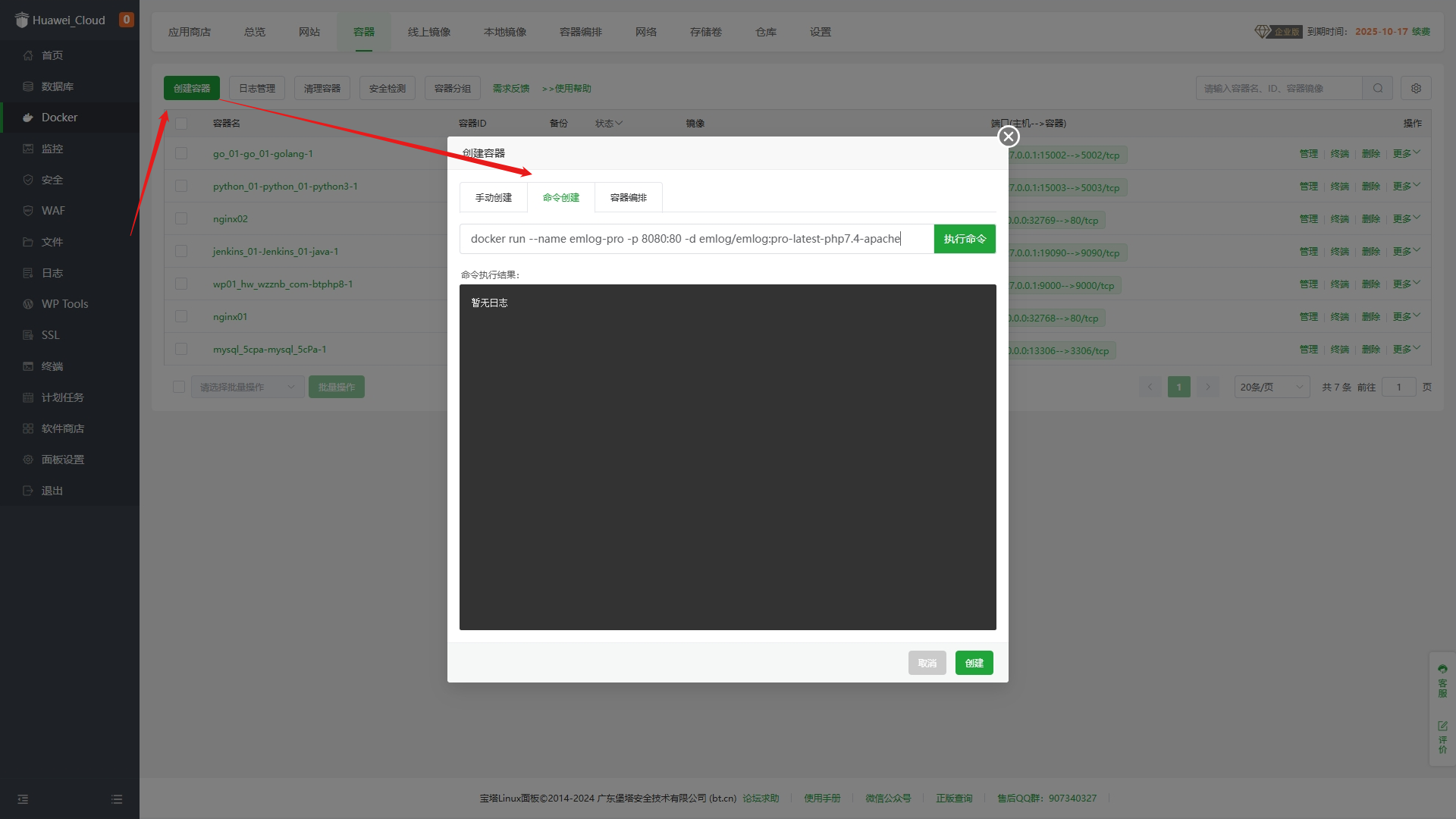Check the box for mysql_5cpa-mysql_5cPa-1

[181, 349]
